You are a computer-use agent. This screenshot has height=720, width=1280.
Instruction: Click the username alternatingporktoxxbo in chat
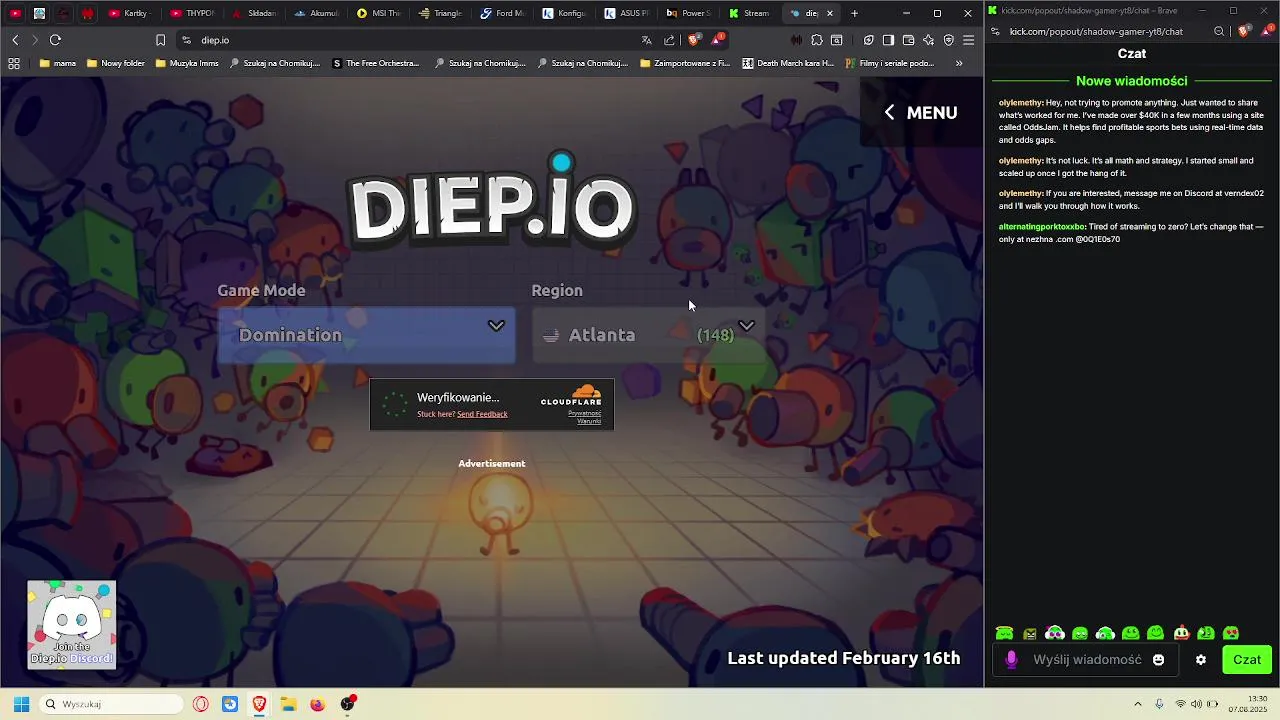coord(1042,227)
